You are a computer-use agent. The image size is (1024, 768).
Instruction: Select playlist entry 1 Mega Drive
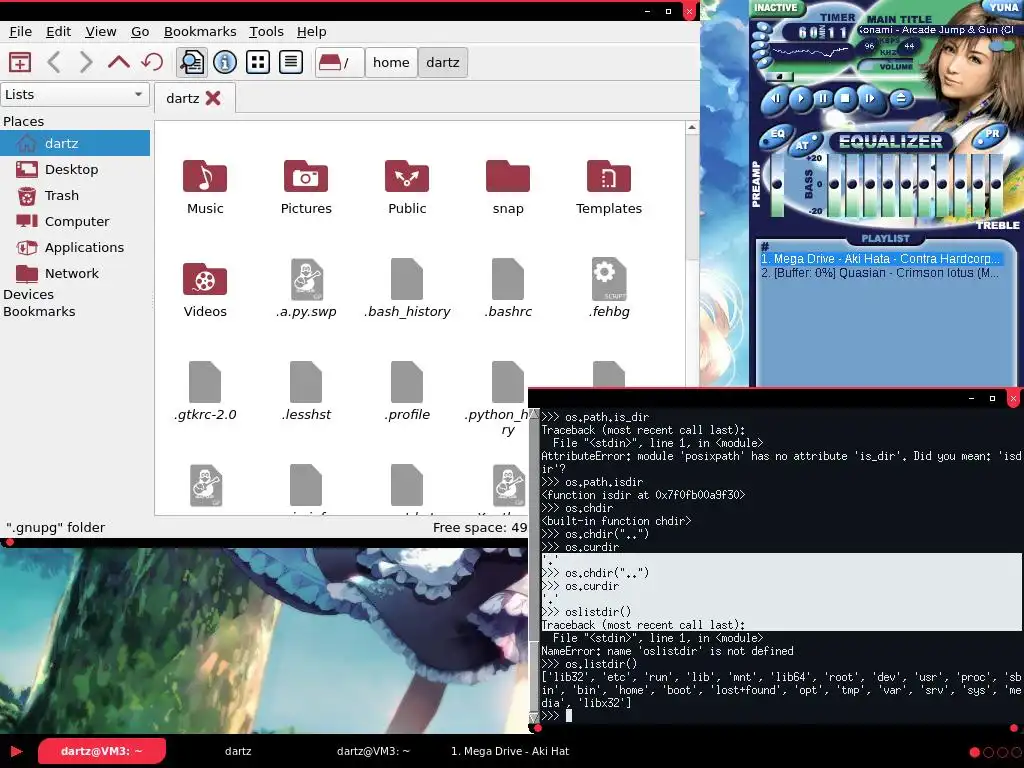coord(880,259)
